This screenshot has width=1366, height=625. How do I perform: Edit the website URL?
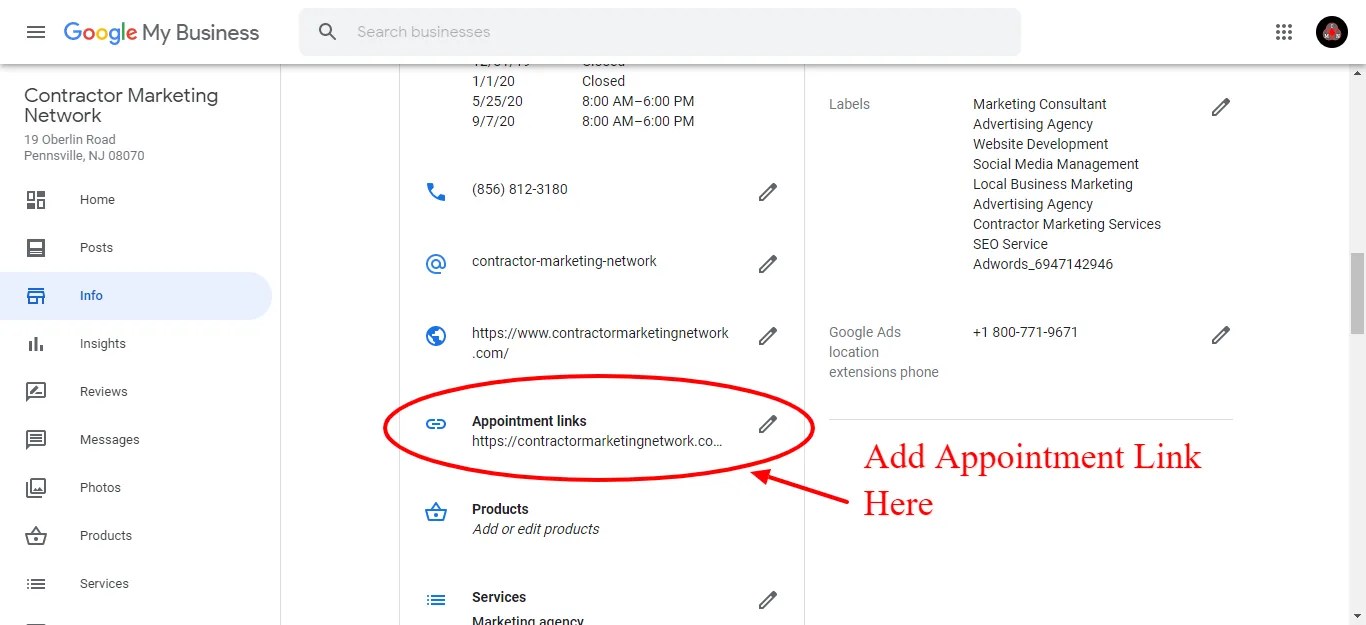pyautogui.click(x=768, y=336)
